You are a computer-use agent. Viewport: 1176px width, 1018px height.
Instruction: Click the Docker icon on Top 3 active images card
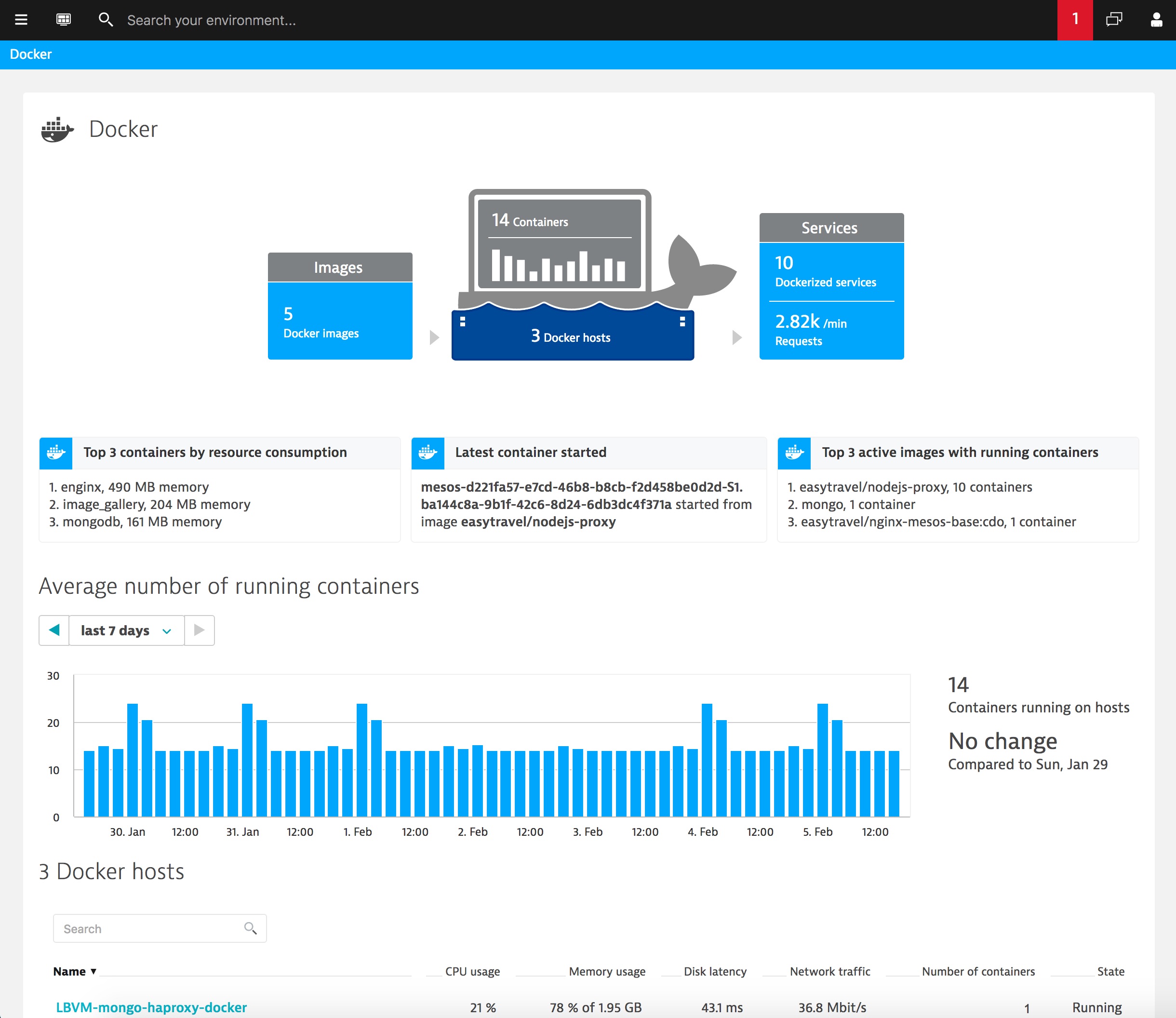(x=794, y=453)
